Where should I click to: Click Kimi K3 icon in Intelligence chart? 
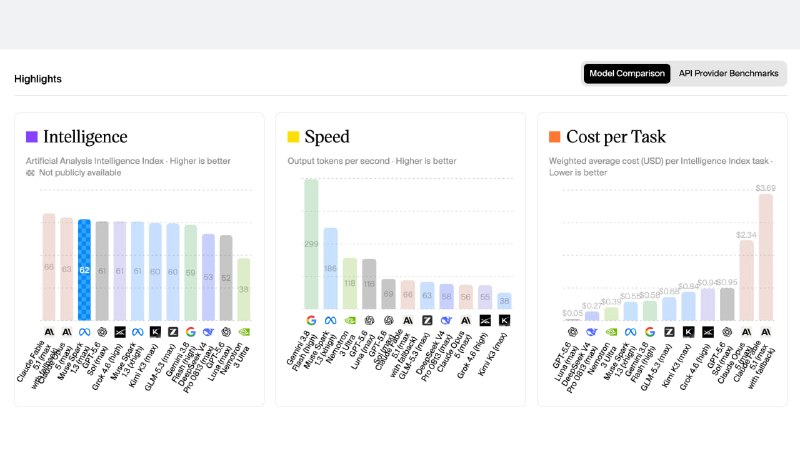pyautogui.click(x=155, y=332)
